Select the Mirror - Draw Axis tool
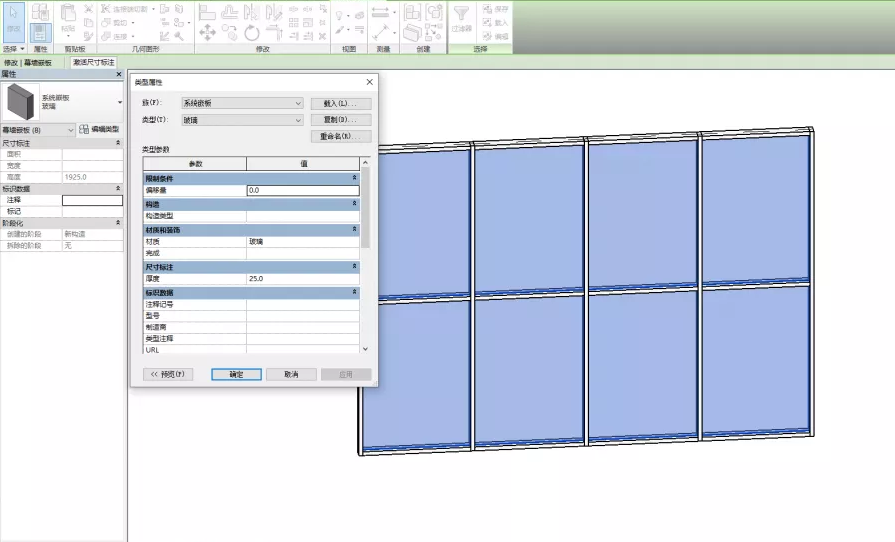Image resolution: width=895 pixels, height=542 pixels. (x=273, y=11)
